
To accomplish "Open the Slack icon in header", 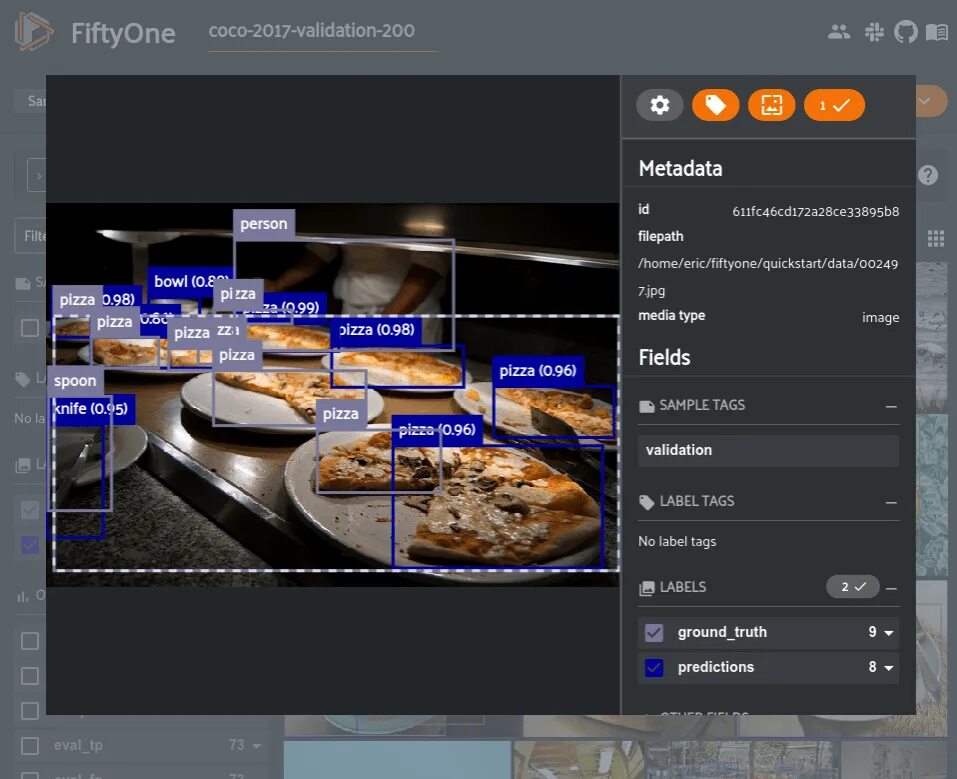I will coord(874,32).
